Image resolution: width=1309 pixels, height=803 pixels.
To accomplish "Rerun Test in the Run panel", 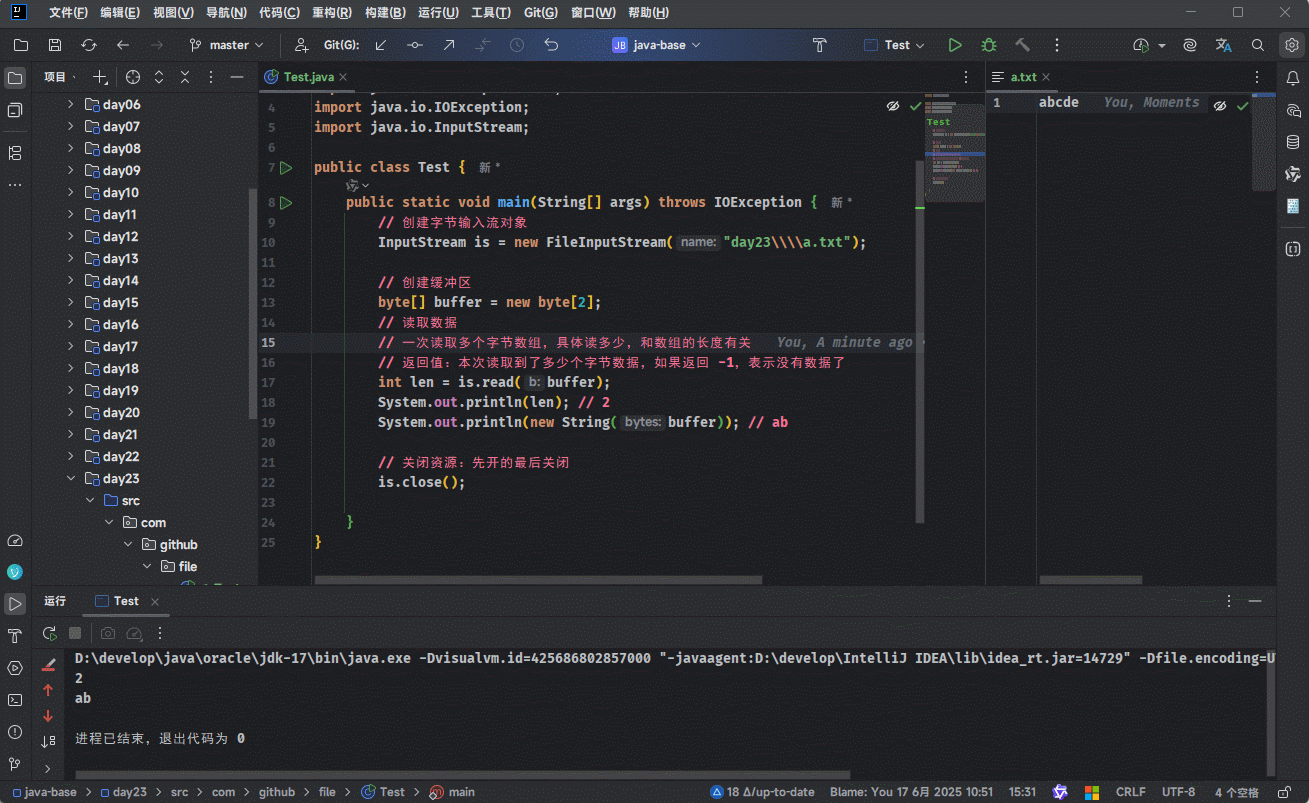I will tap(49, 633).
